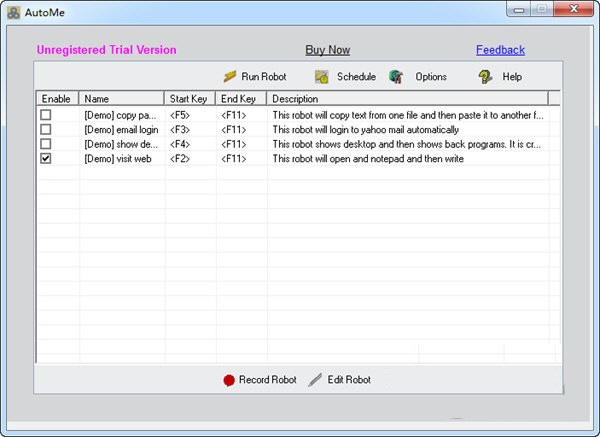Click the Description column header
The width and height of the screenshot is (600, 437).
click(407, 99)
